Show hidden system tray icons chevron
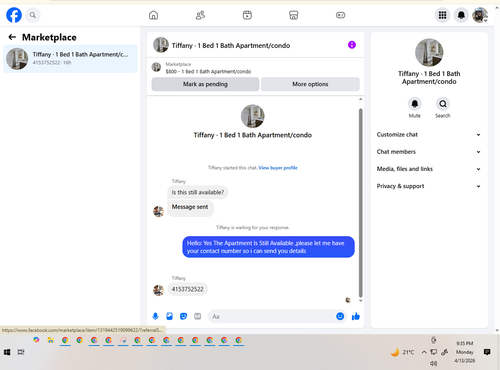This screenshot has width=500, height=370. click(424, 352)
